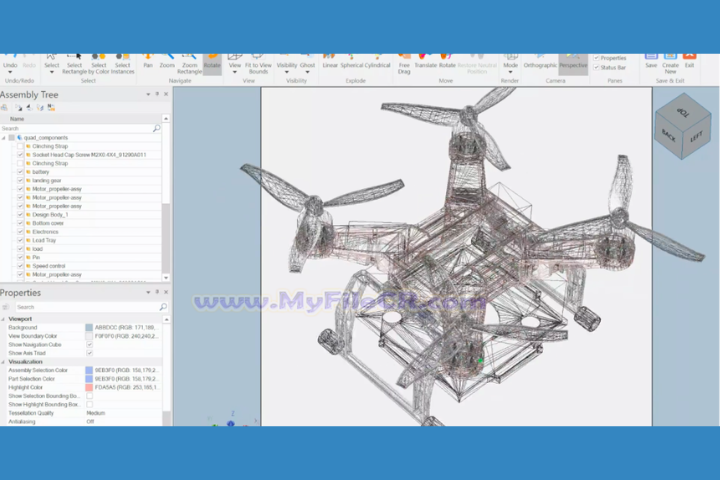
Task: Click the Assembly Tree scroll down arrow
Action: point(166,277)
